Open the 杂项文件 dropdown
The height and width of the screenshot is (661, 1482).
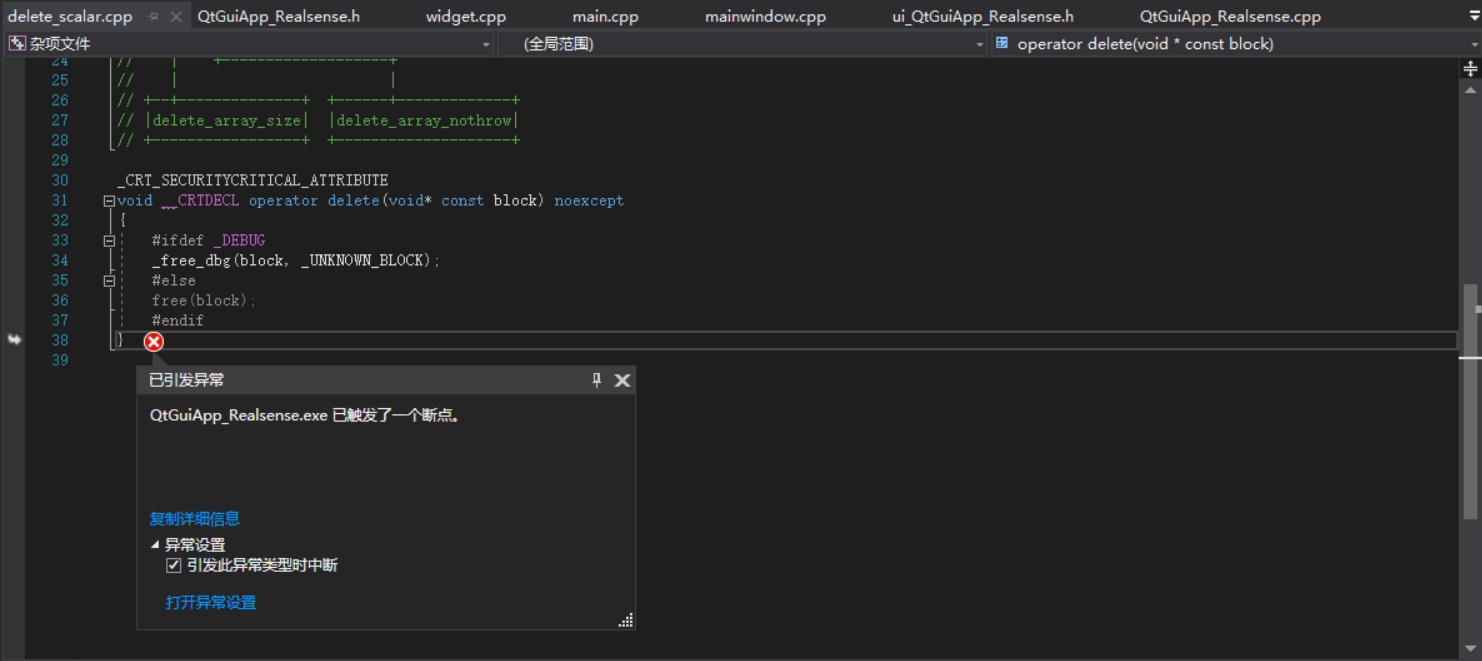pos(486,43)
